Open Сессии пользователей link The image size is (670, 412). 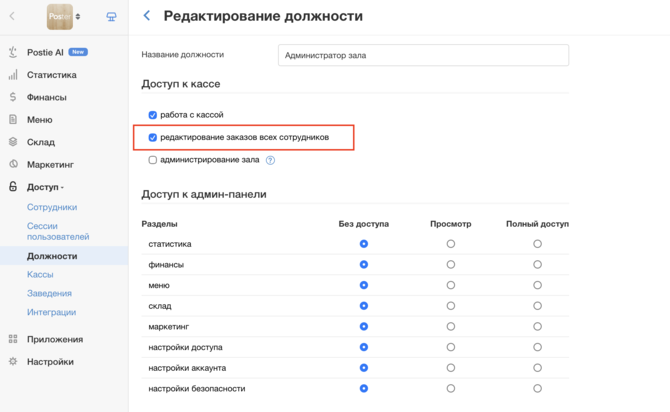[58, 231]
